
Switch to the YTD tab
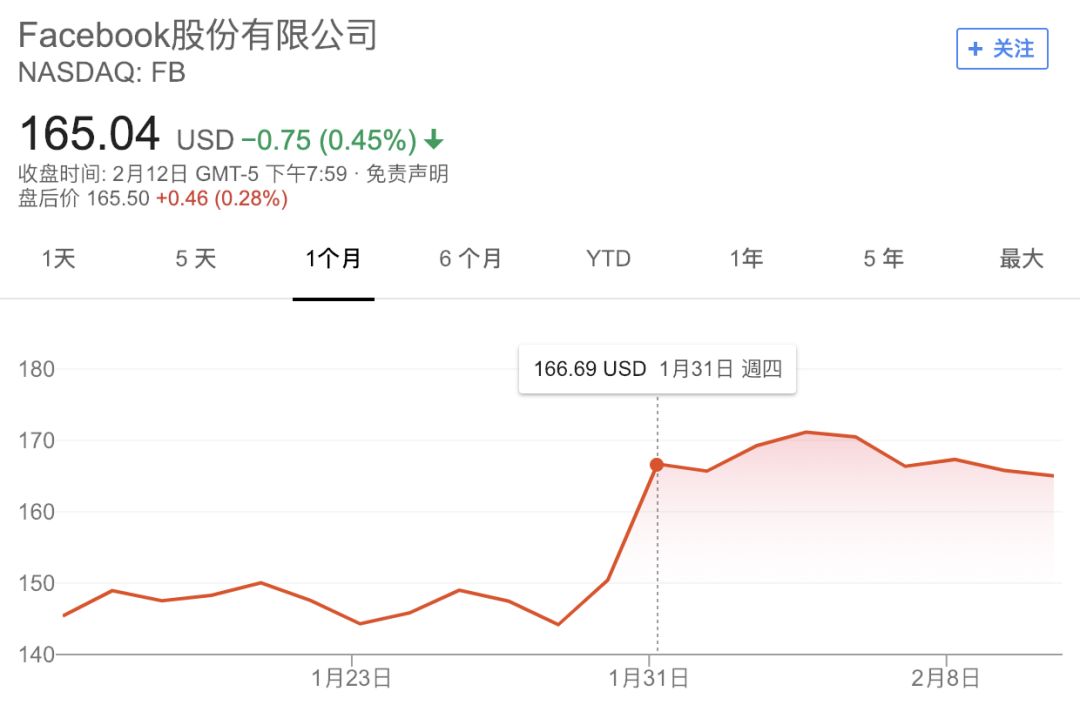(x=608, y=259)
